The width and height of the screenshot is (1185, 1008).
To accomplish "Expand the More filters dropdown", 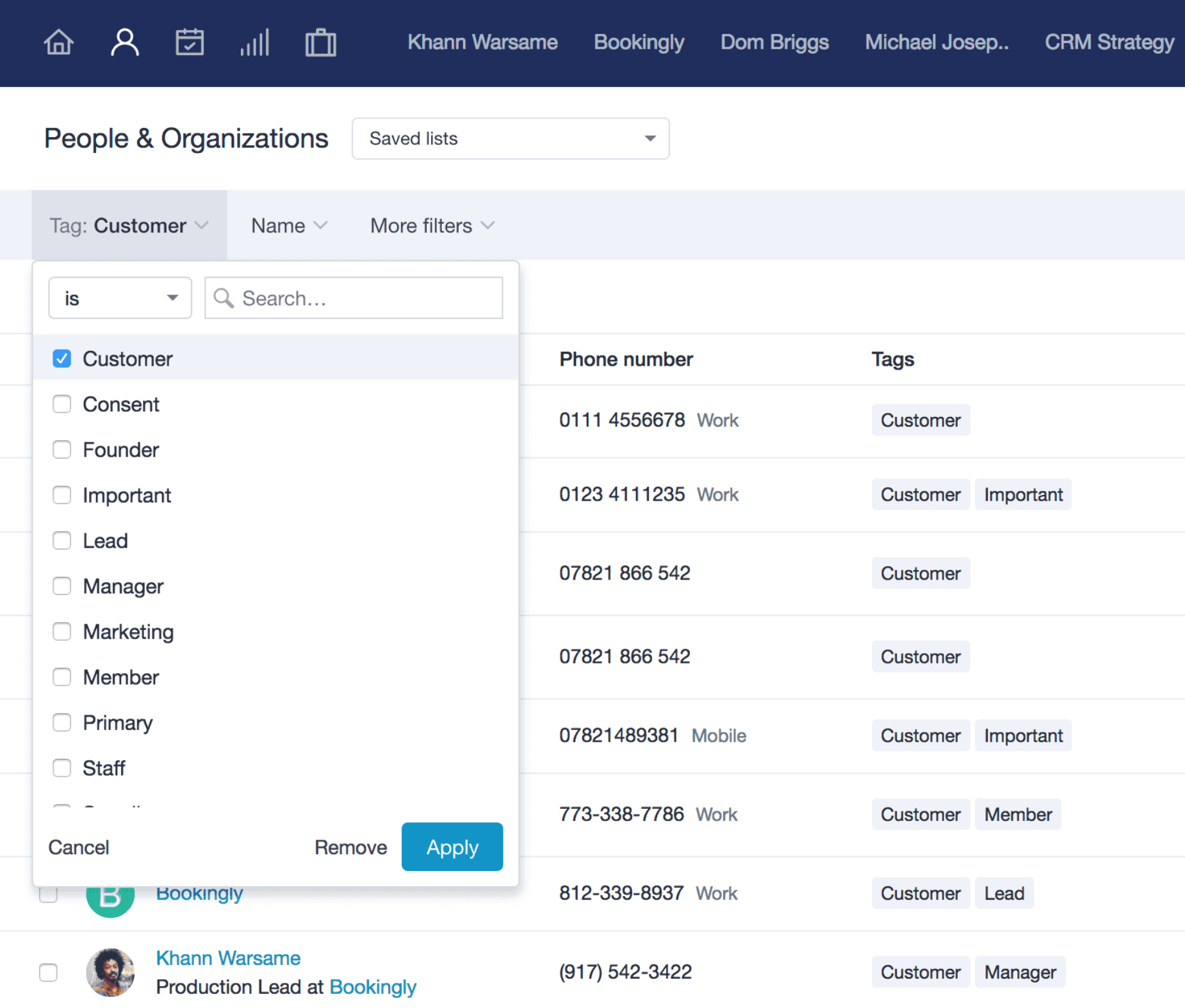I will coord(432,225).
